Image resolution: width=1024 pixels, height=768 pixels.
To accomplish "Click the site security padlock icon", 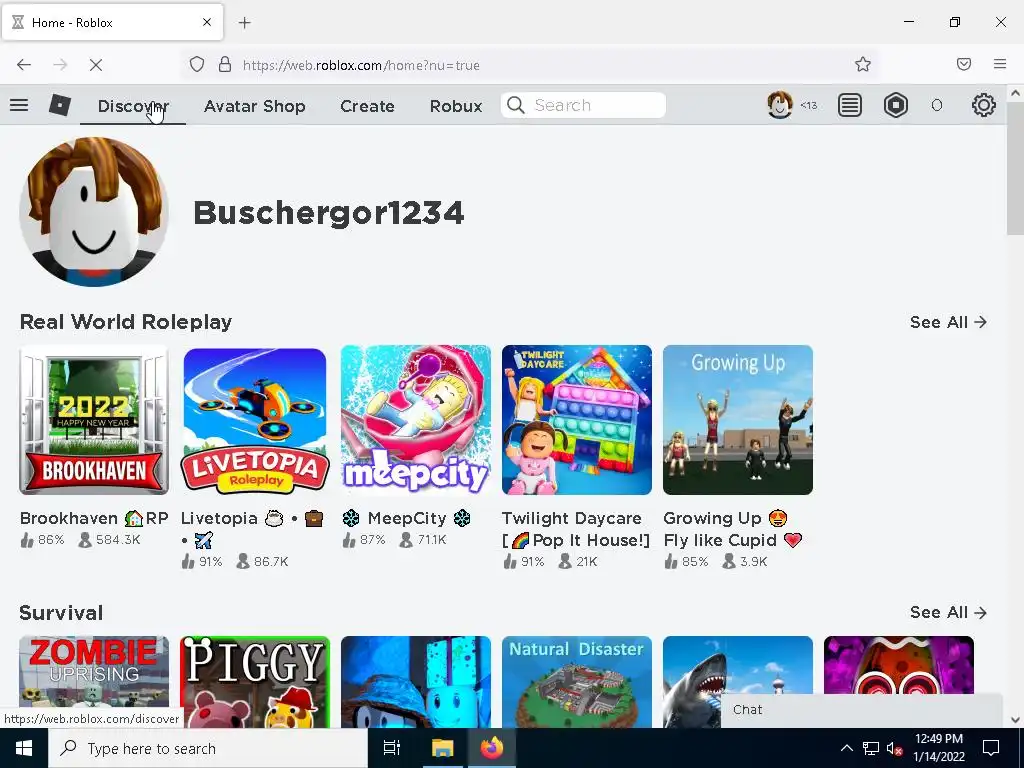I will click(x=225, y=65).
